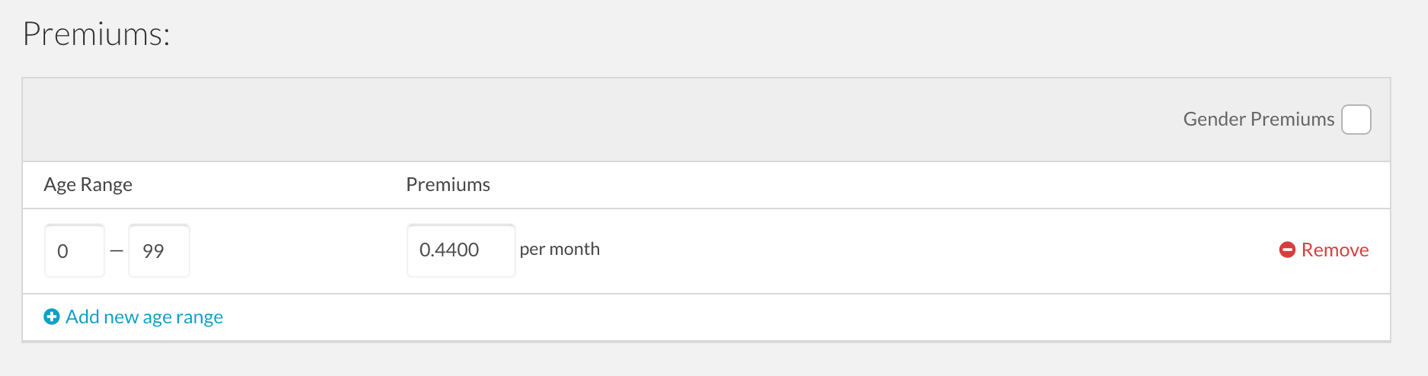Click the per month unit label
1428x376 pixels.
click(560, 249)
